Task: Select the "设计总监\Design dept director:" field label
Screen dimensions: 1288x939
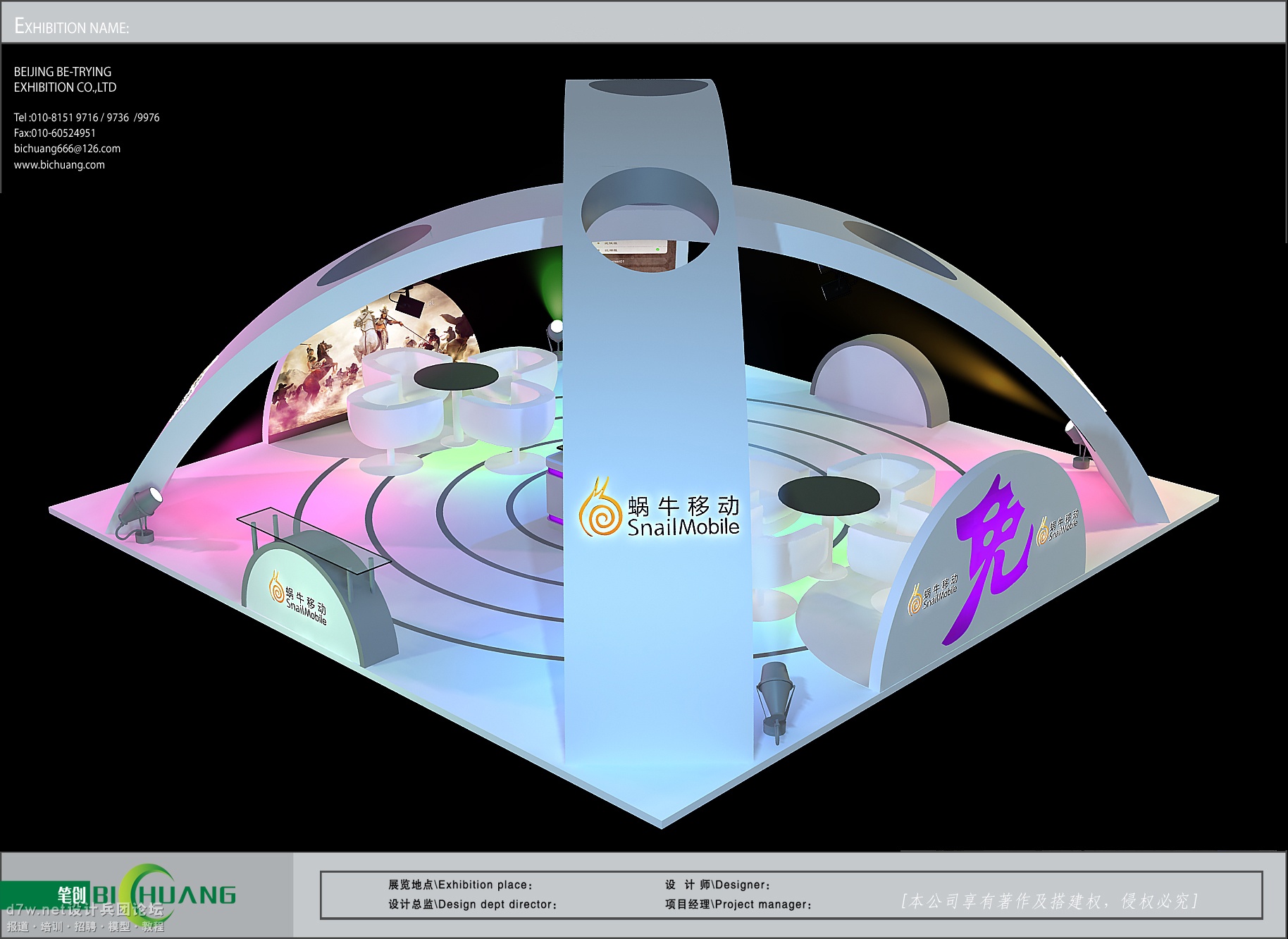Action: click(x=472, y=904)
